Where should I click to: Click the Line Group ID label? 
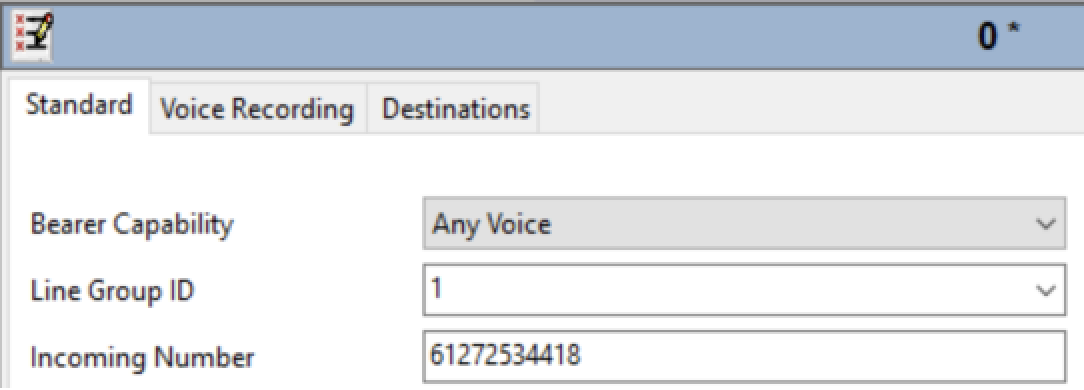pyautogui.click(x=113, y=290)
